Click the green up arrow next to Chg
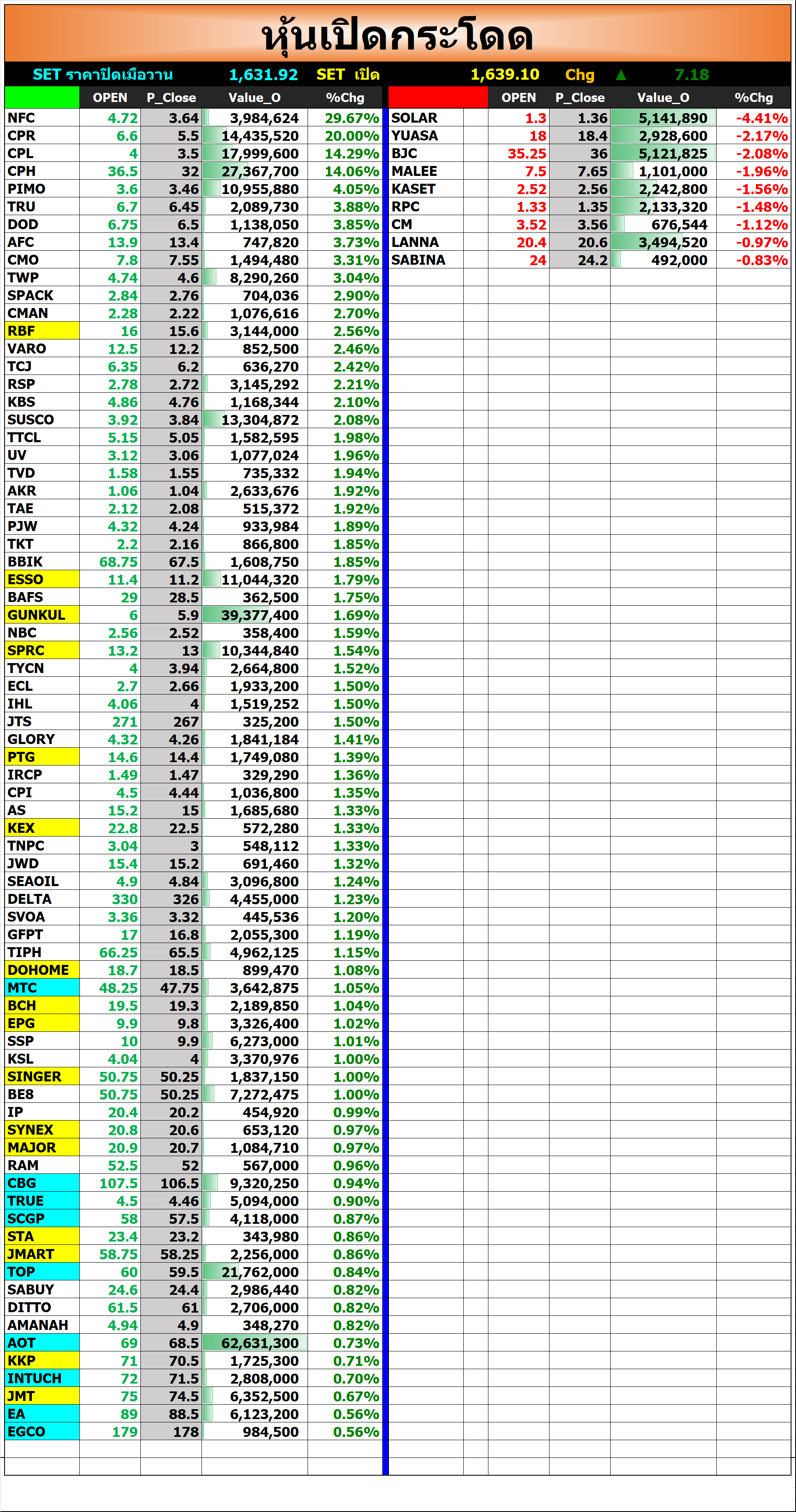Screen dimensions: 796x1512 (621, 75)
